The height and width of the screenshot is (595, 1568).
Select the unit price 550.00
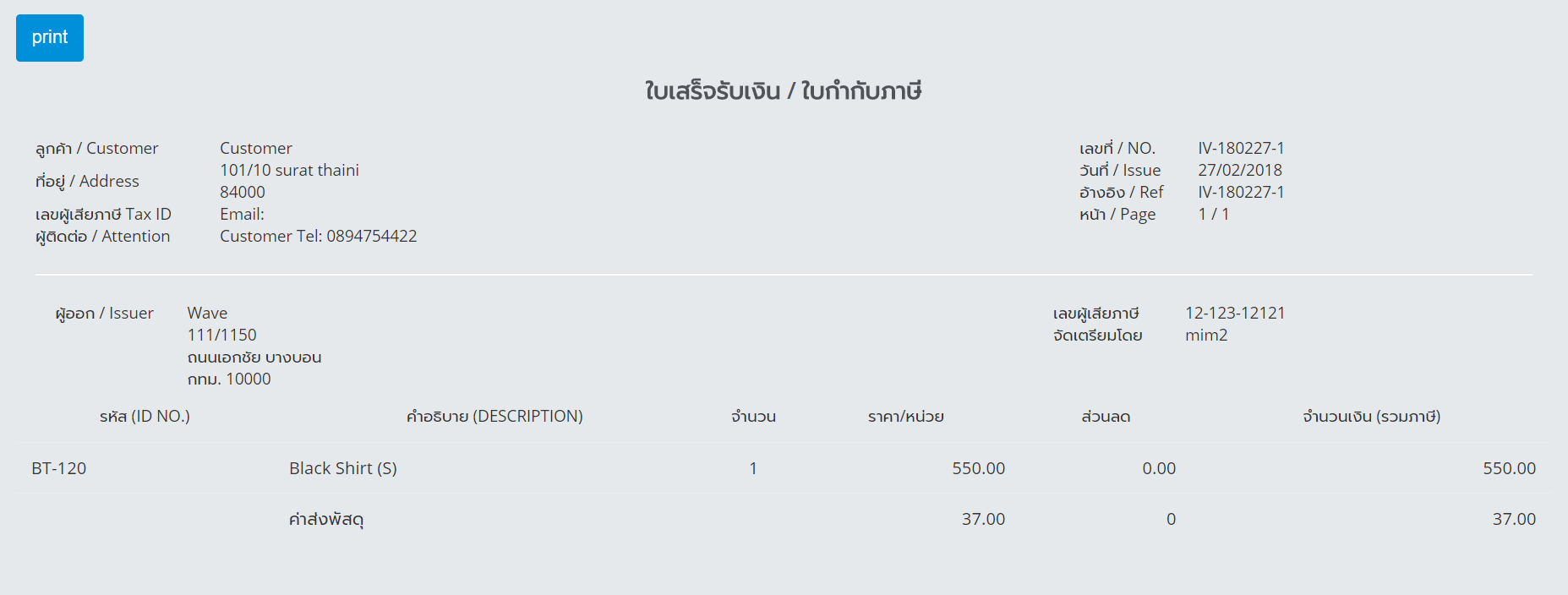click(x=979, y=468)
